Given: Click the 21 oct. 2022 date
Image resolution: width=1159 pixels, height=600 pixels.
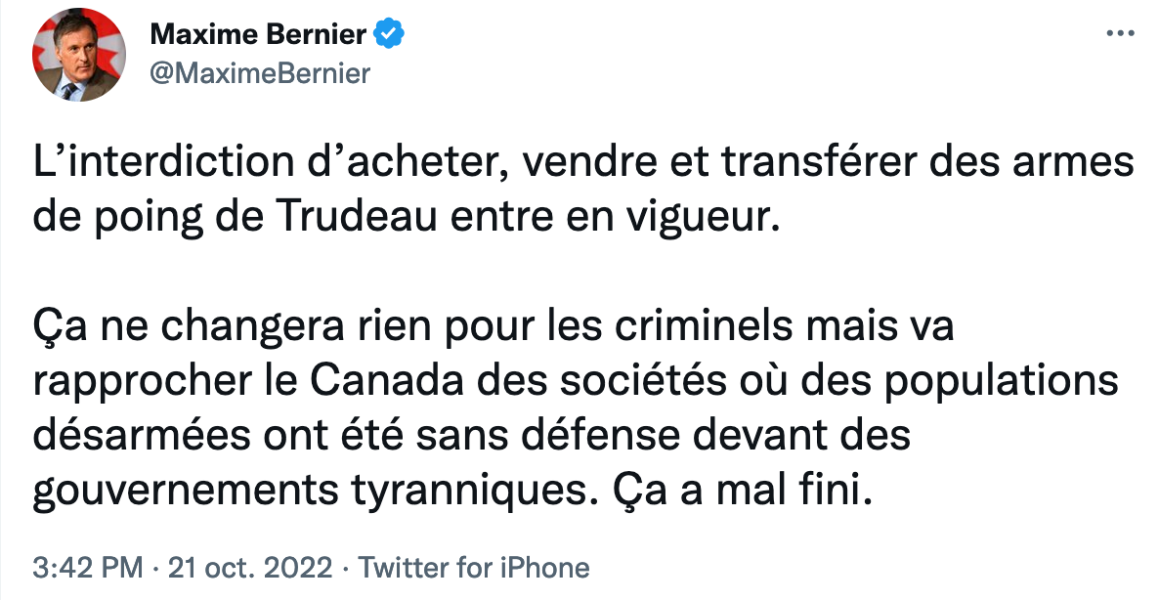Looking at the screenshot, I should (x=251, y=568).
